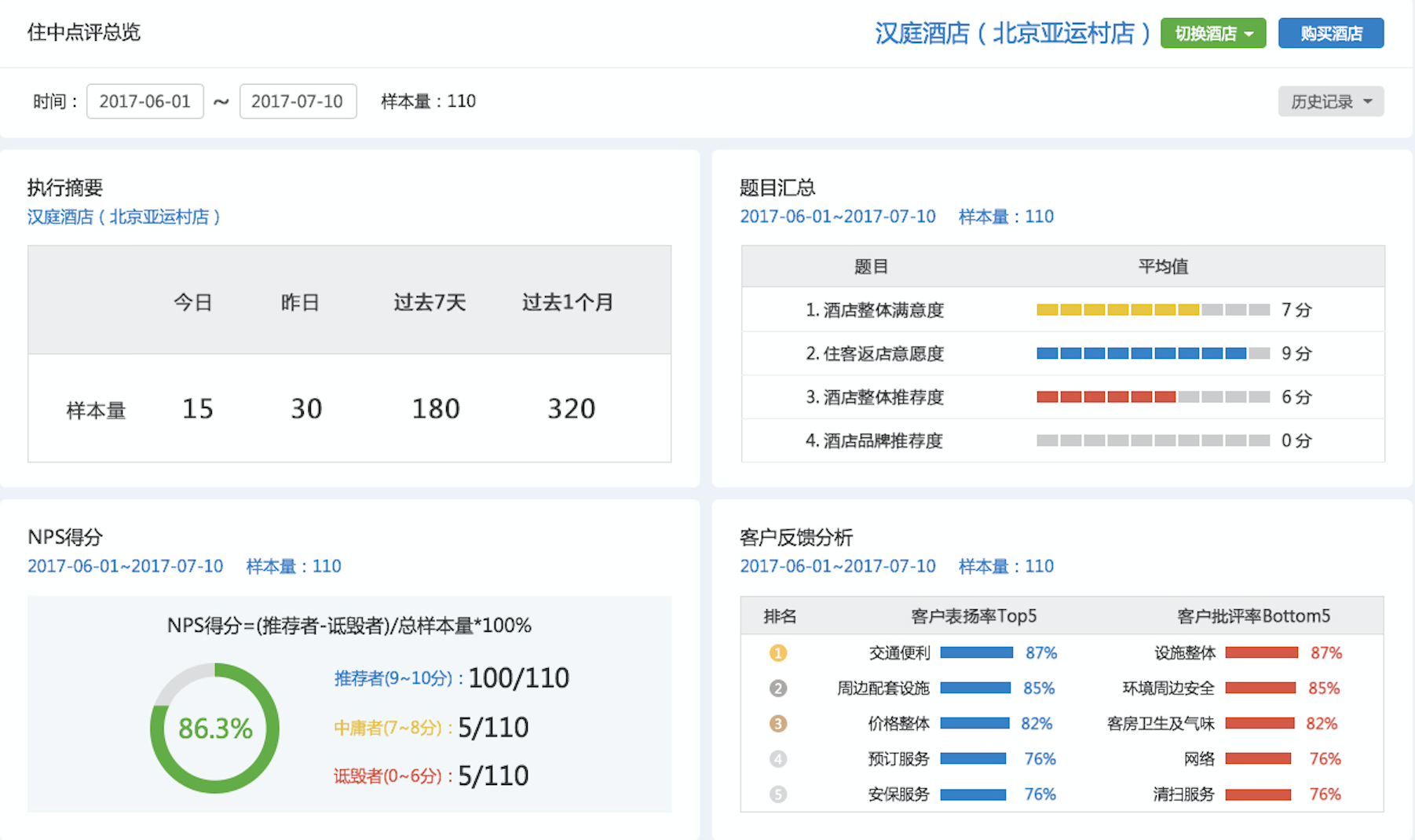1415x840 pixels.
Task: Click the 今日 sample value 15
Action: click(x=197, y=409)
